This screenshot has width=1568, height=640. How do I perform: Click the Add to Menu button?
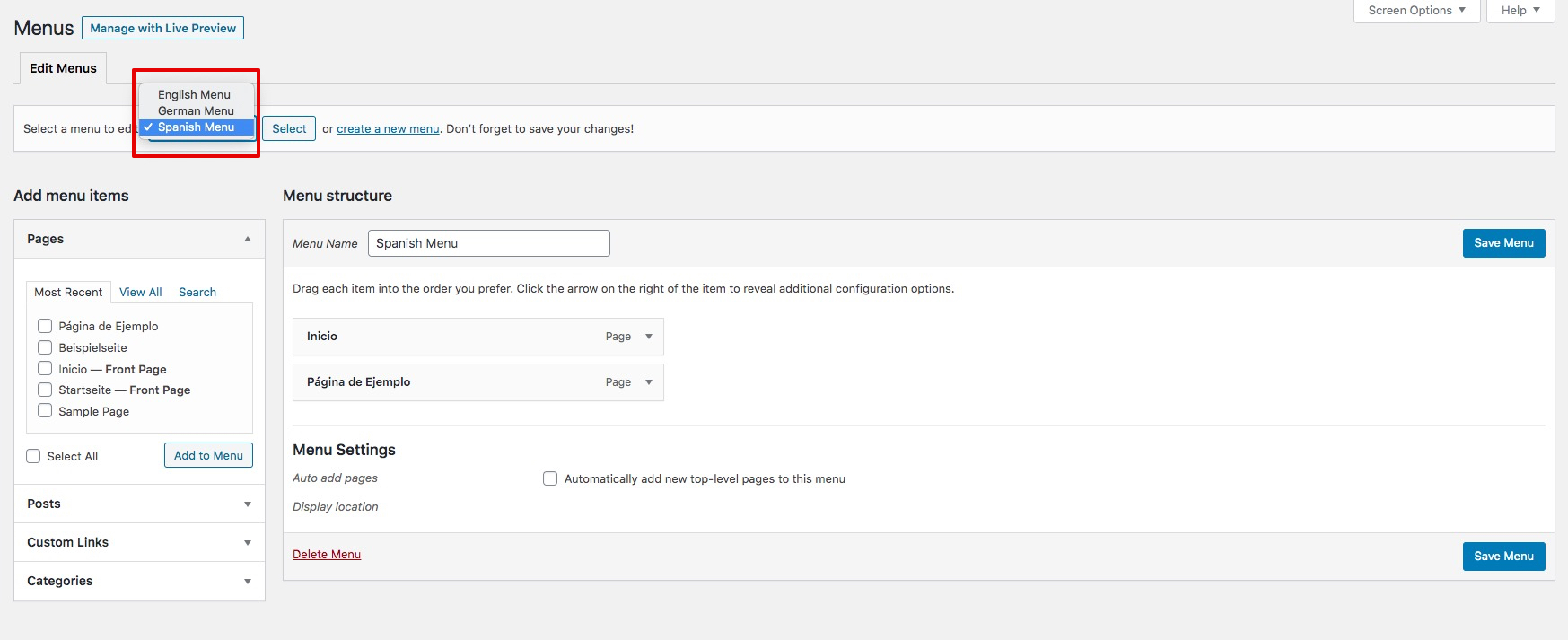click(208, 456)
